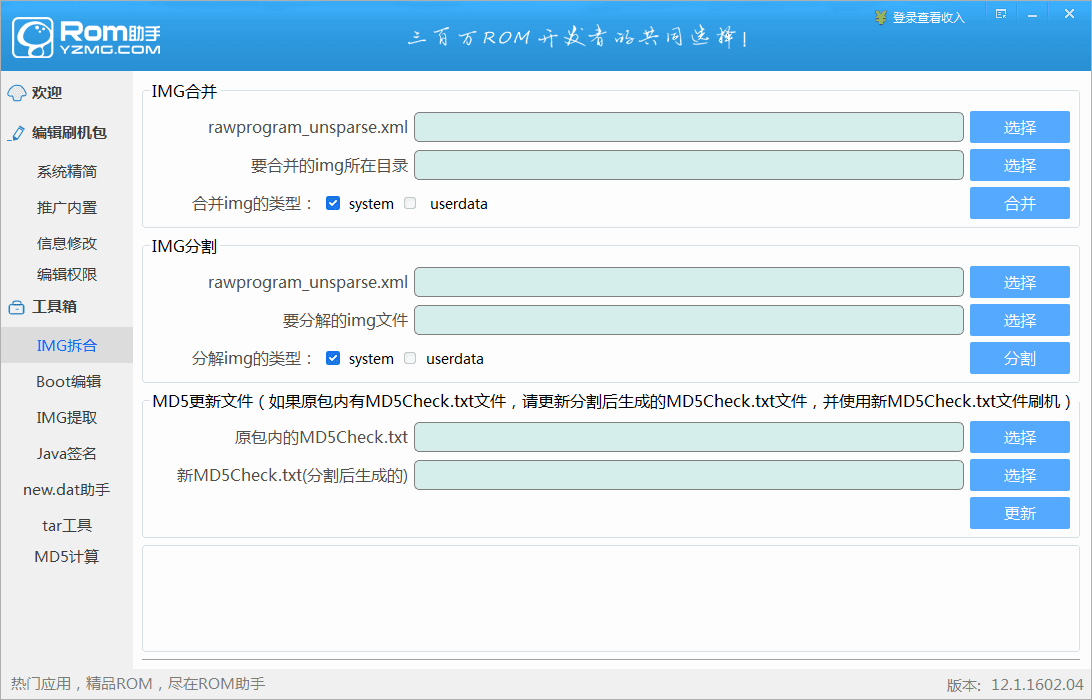Open the title bar menu icon
Image resolution: width=1092 pixels, height=700 pixels.
pyautogui.click(x=1000, y=13)
